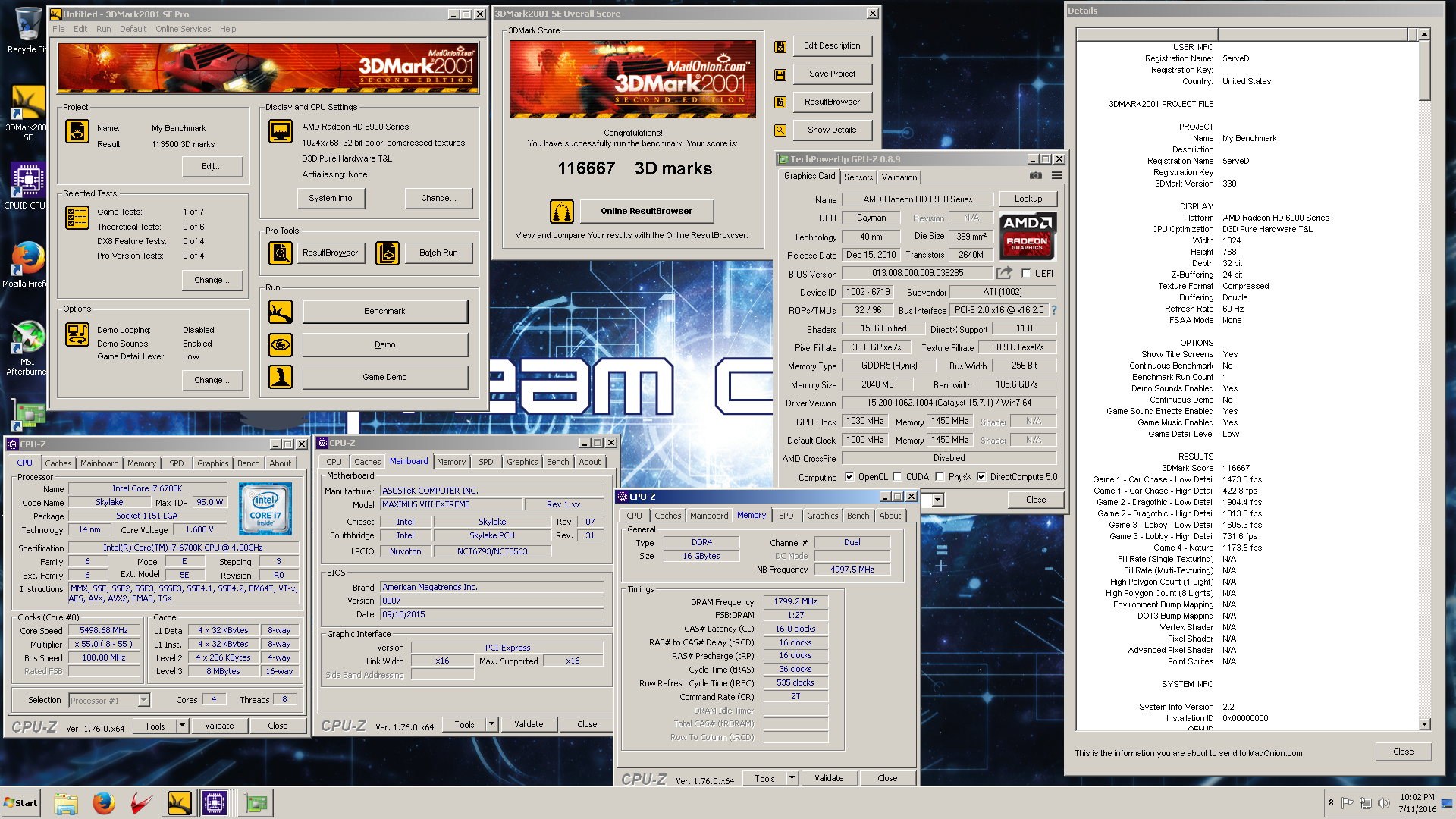Click the System Info button

[x=331, y=199]
